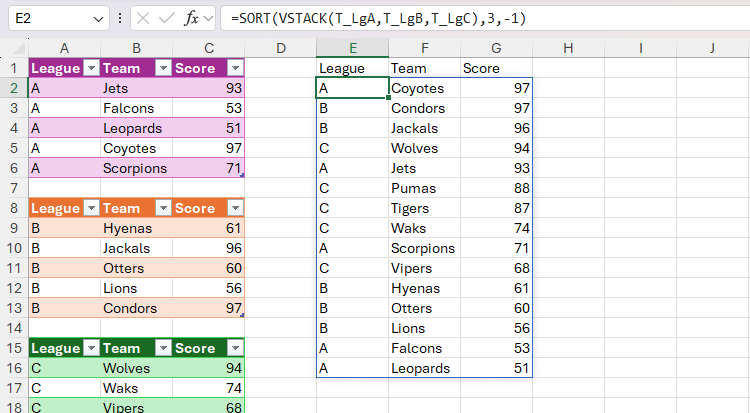The width and height of the screenshot is (750, 413).
Task: Select the Scorpions cell in column B
Action: pyautogui.click(x=135, y=168)
